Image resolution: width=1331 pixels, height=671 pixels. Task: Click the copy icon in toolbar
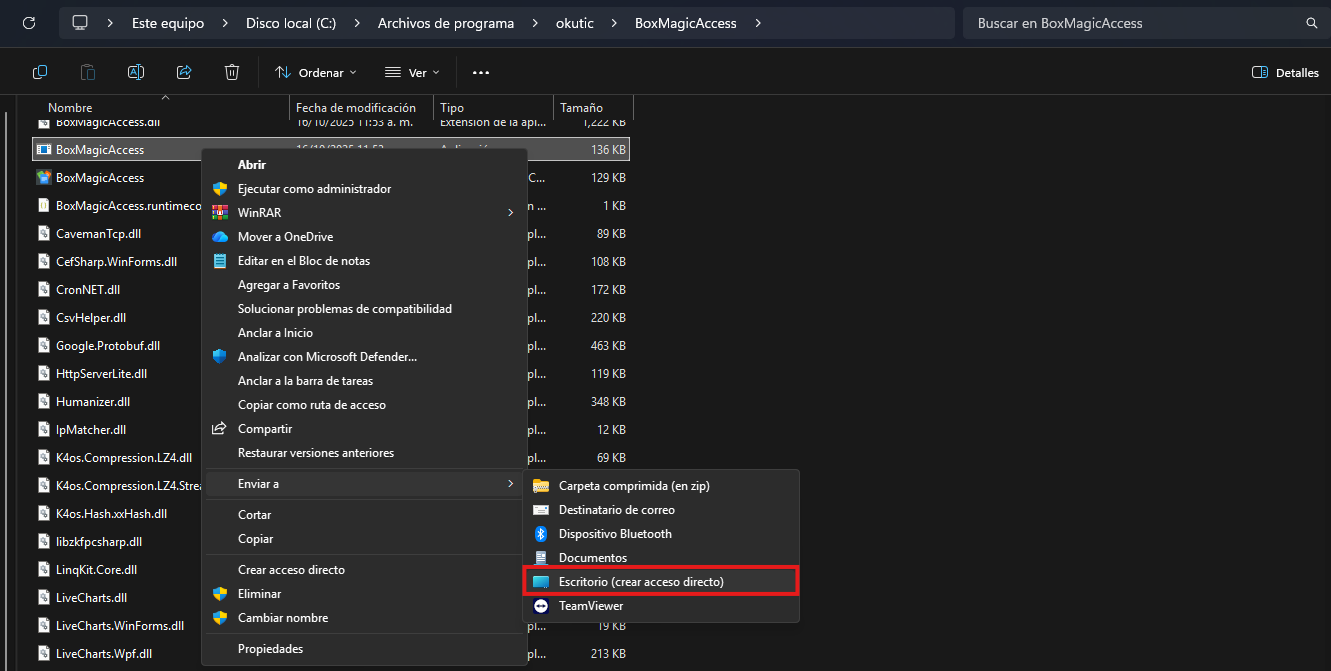pos(40,72)
